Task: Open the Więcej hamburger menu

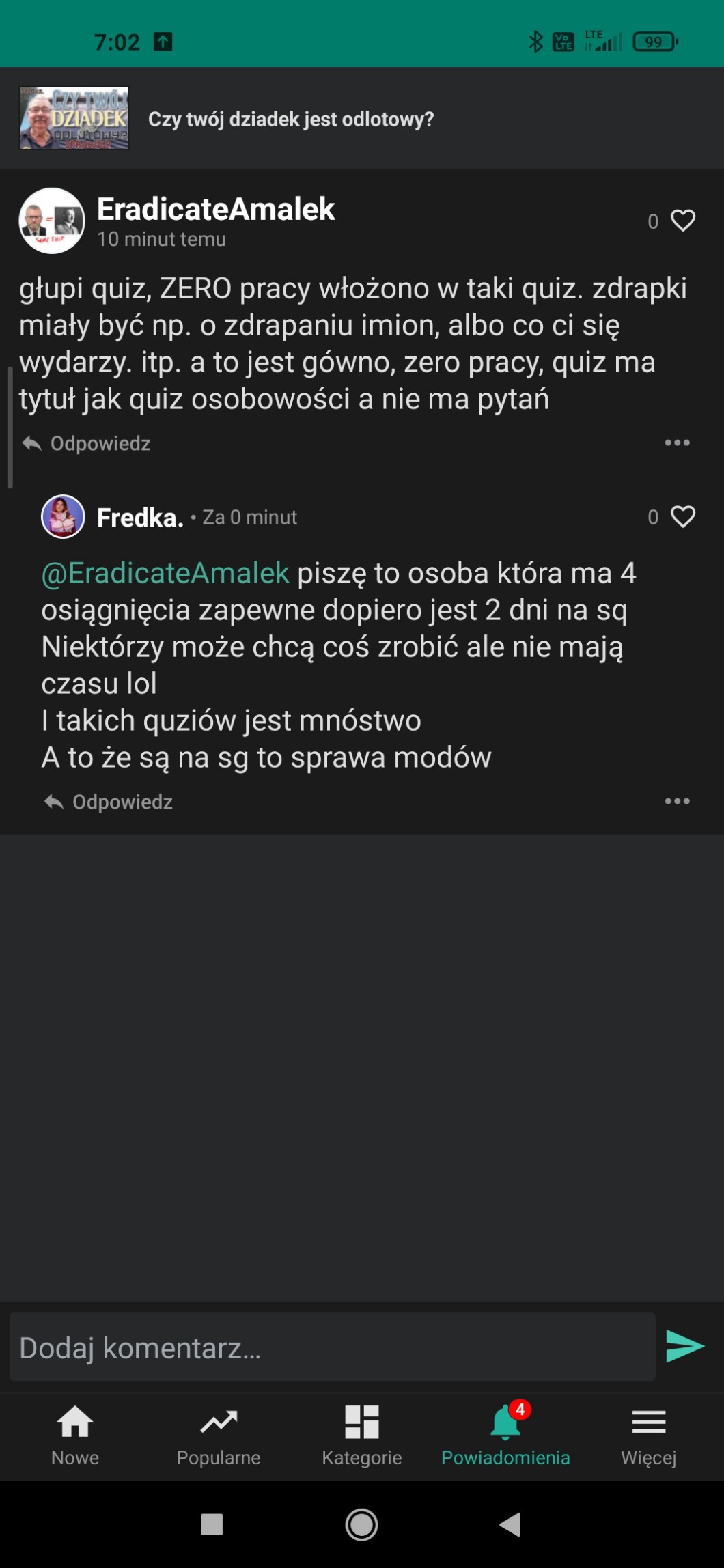Action: point(648,1436)
